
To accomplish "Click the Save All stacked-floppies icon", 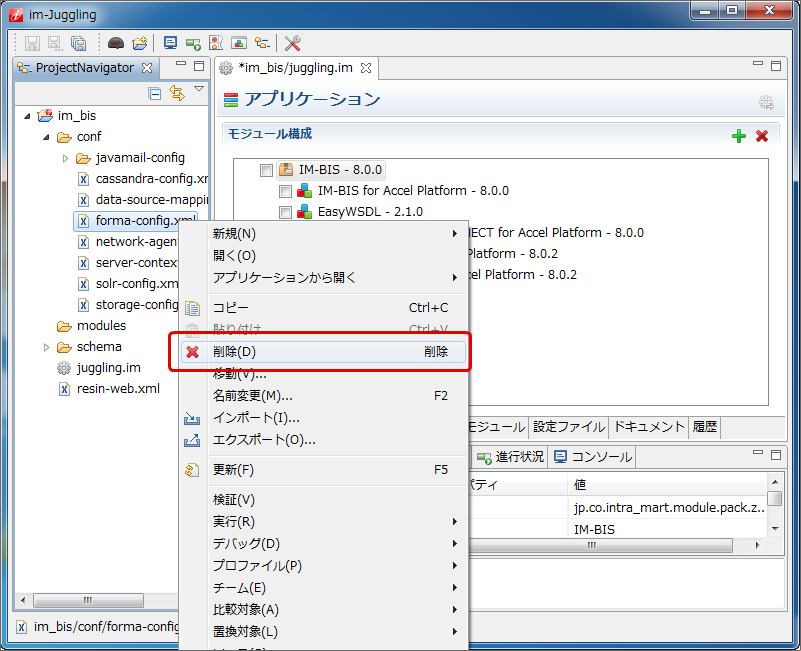I will pos(78,43).
